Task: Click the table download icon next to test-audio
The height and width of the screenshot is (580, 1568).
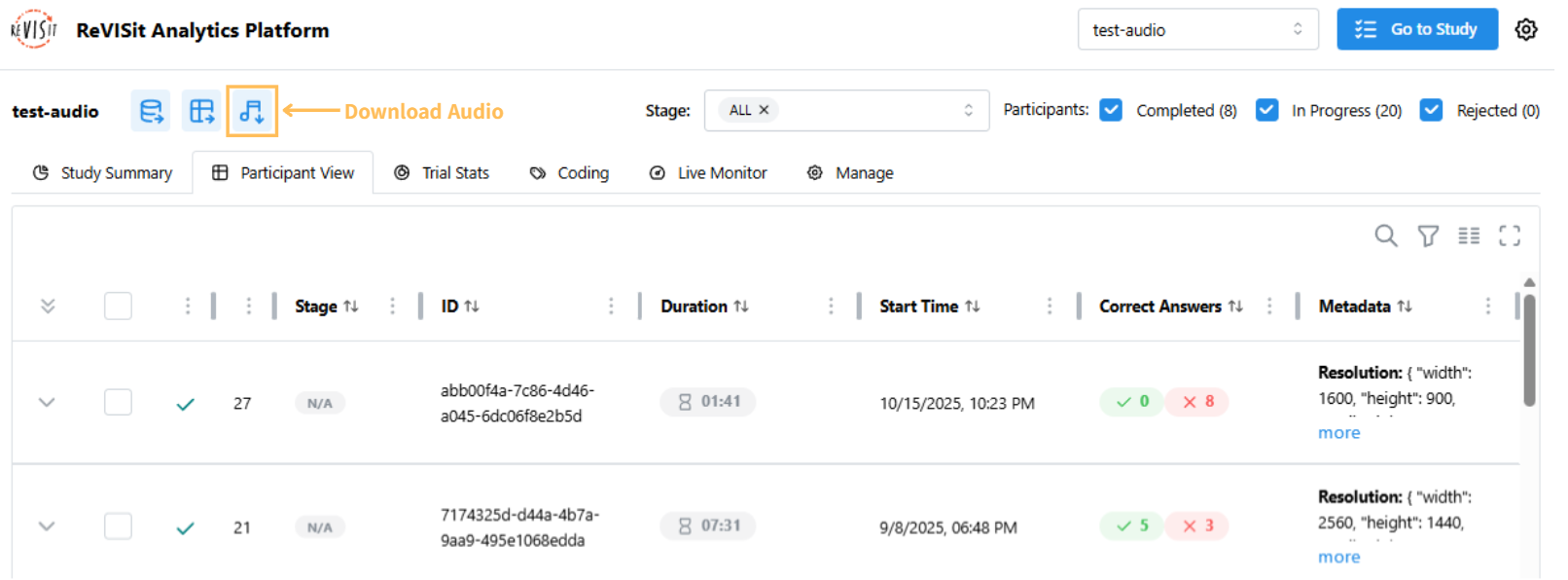Action: tap(202, 111)
